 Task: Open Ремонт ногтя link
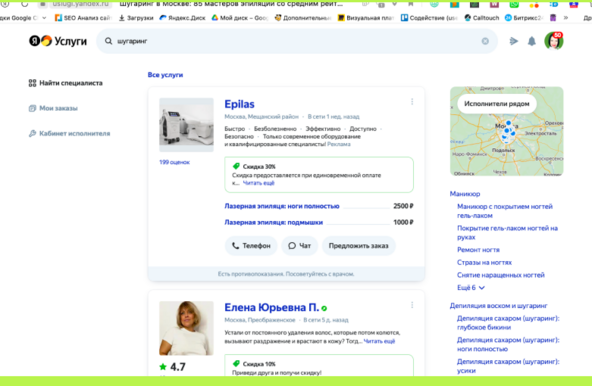pyautogui.click(x=478, y=250)
